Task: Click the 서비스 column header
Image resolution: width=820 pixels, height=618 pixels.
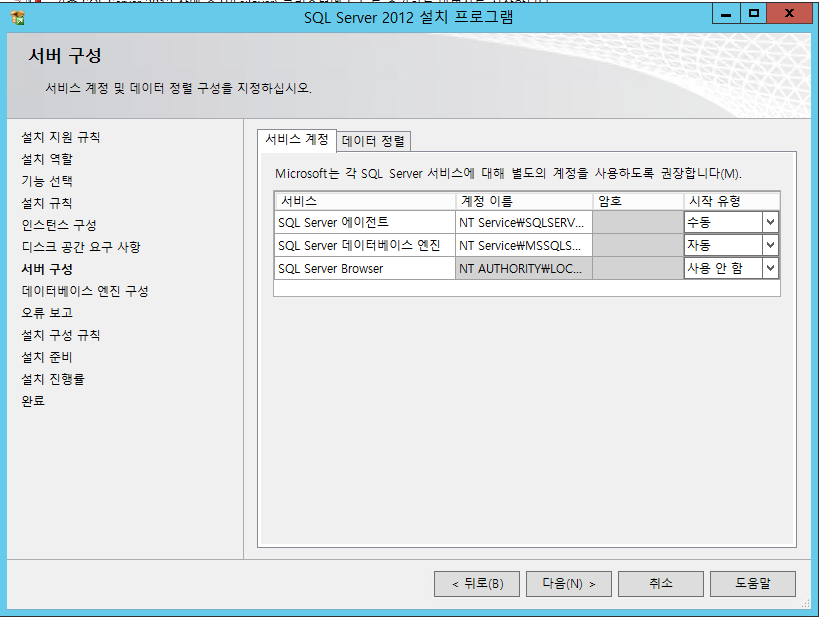Action: click(x=364, y=201)
